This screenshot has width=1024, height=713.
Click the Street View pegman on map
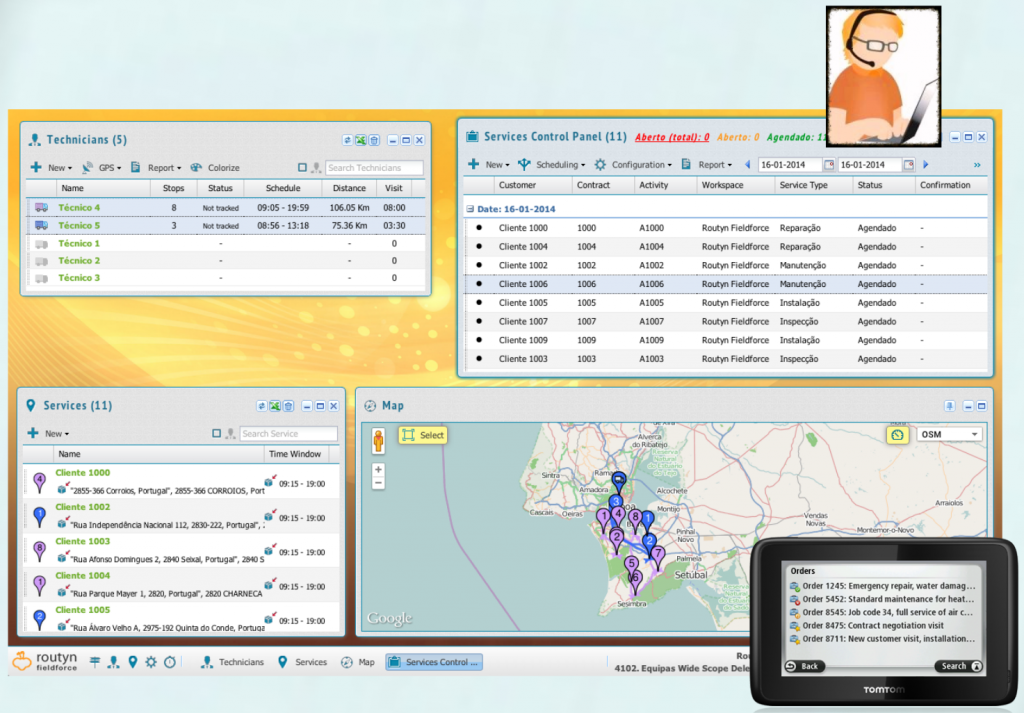click(378, 440)
